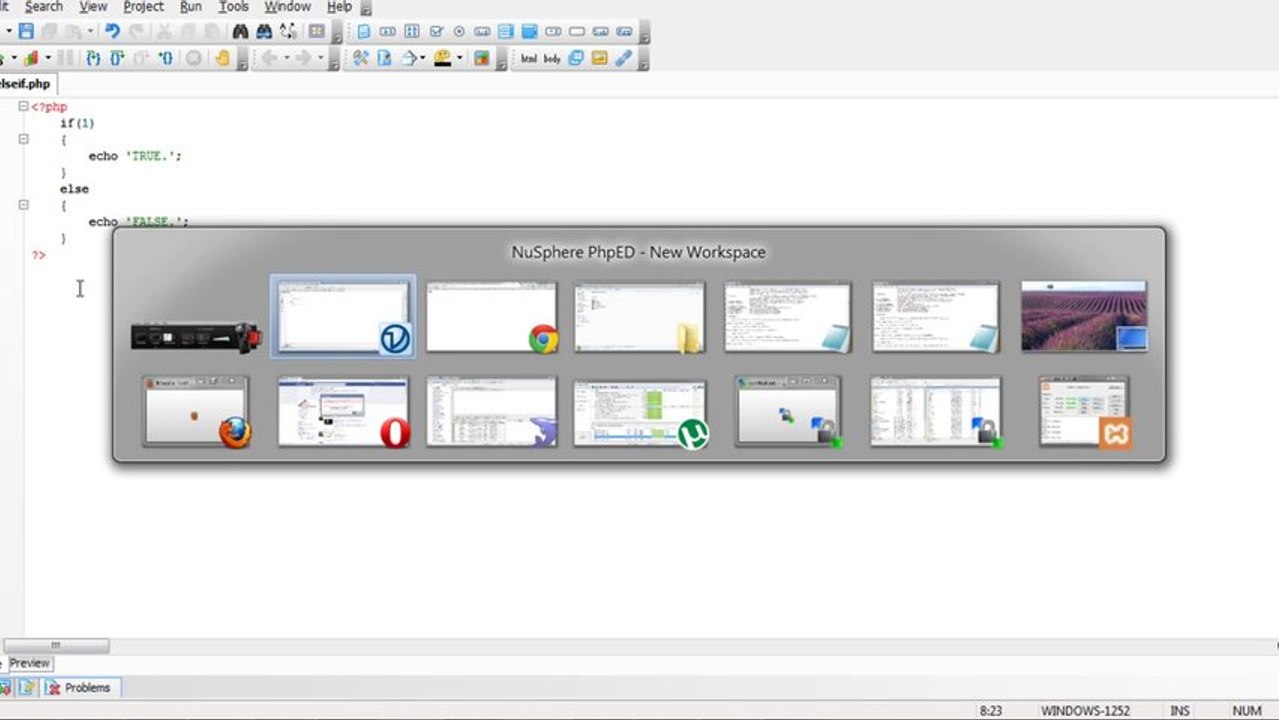1279x720 pixels.
Task: Click the blue Save floppy disk icon
Action: point(26,32)
